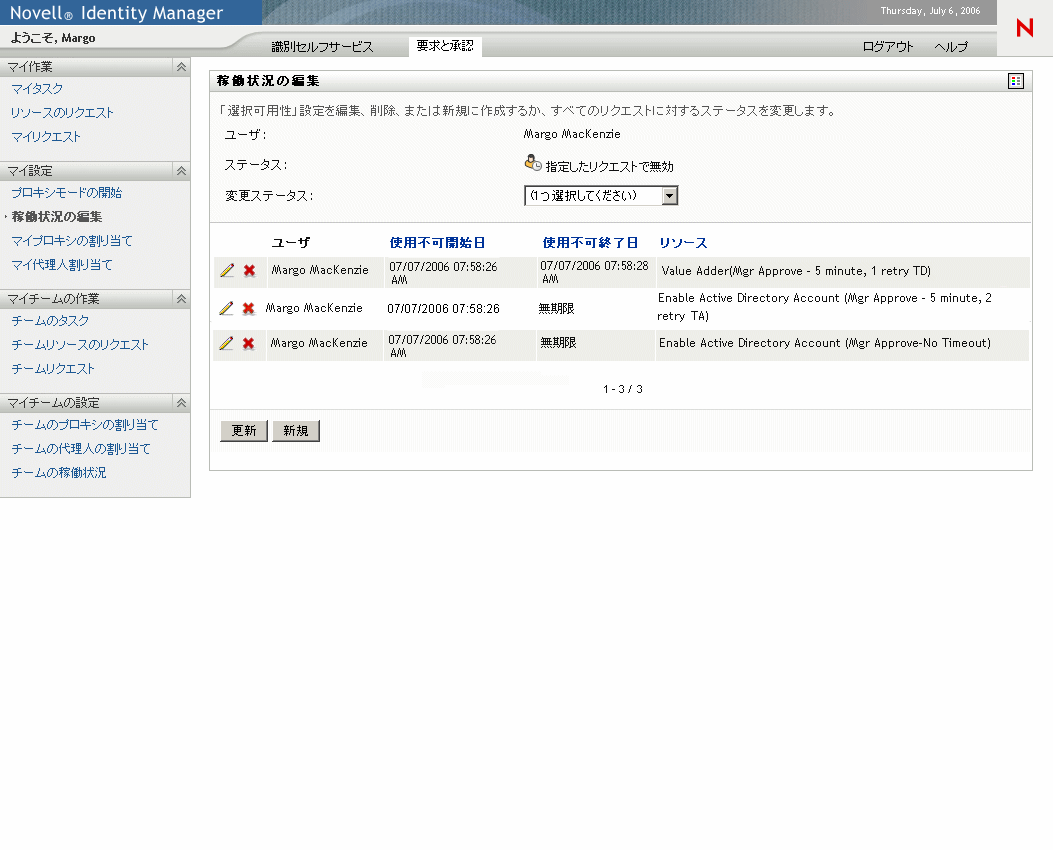Open チームの稼働状況 link
Image resolution: width=1053 pixels, height=850 pixels.
tap(58, 473)
